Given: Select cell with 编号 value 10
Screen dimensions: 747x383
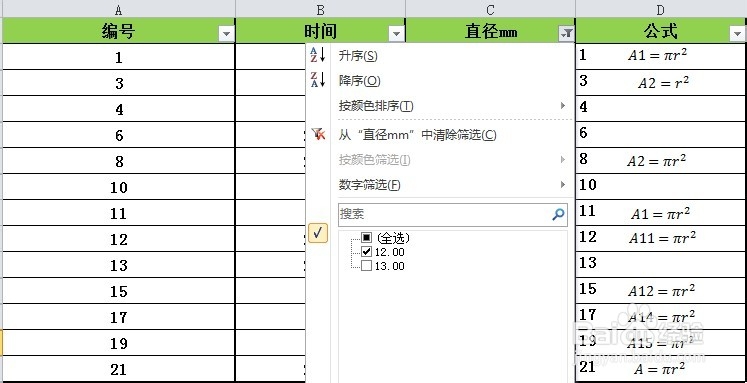Looking at the screenshot, I should (x=119, y=187).
